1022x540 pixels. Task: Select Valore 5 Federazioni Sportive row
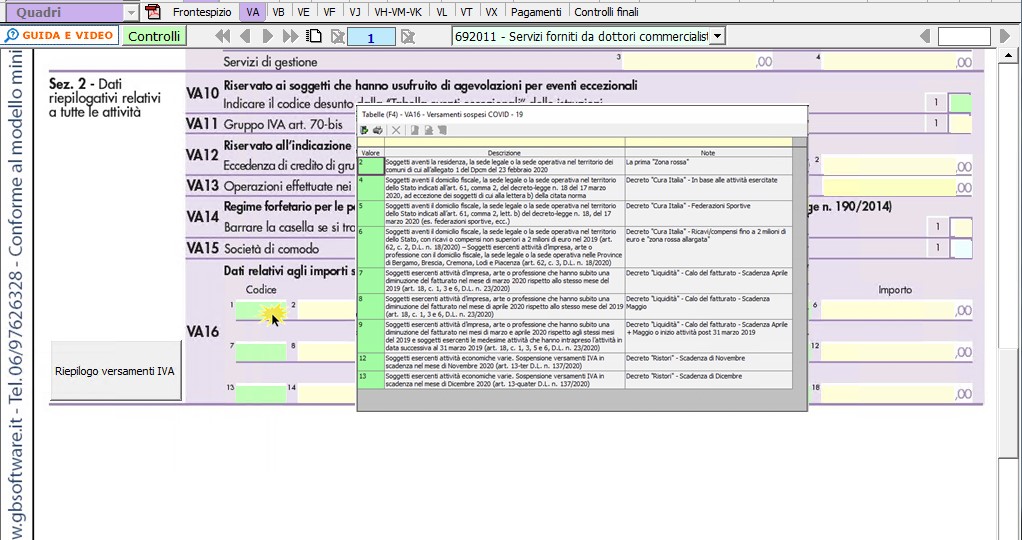[575, 214]
